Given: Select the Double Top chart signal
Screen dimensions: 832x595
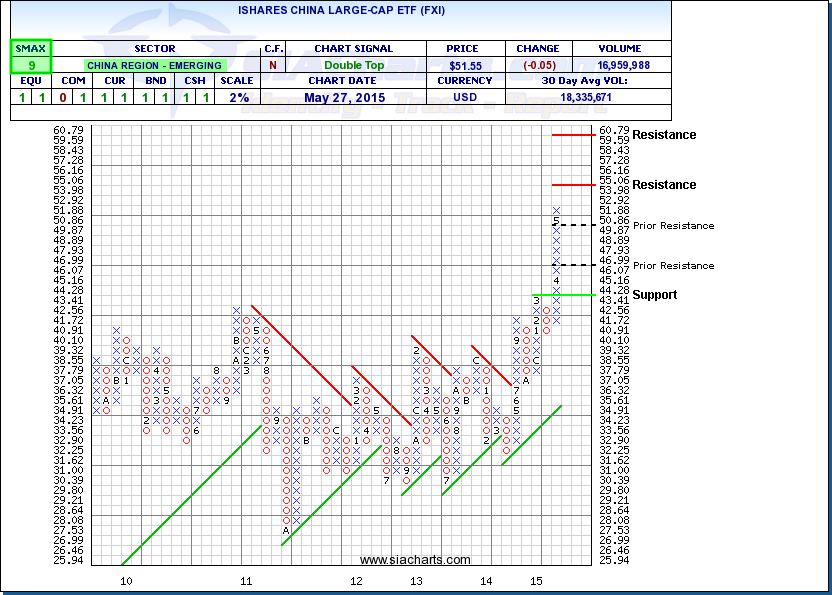Looking at the screenshot, I should [353, 65].
